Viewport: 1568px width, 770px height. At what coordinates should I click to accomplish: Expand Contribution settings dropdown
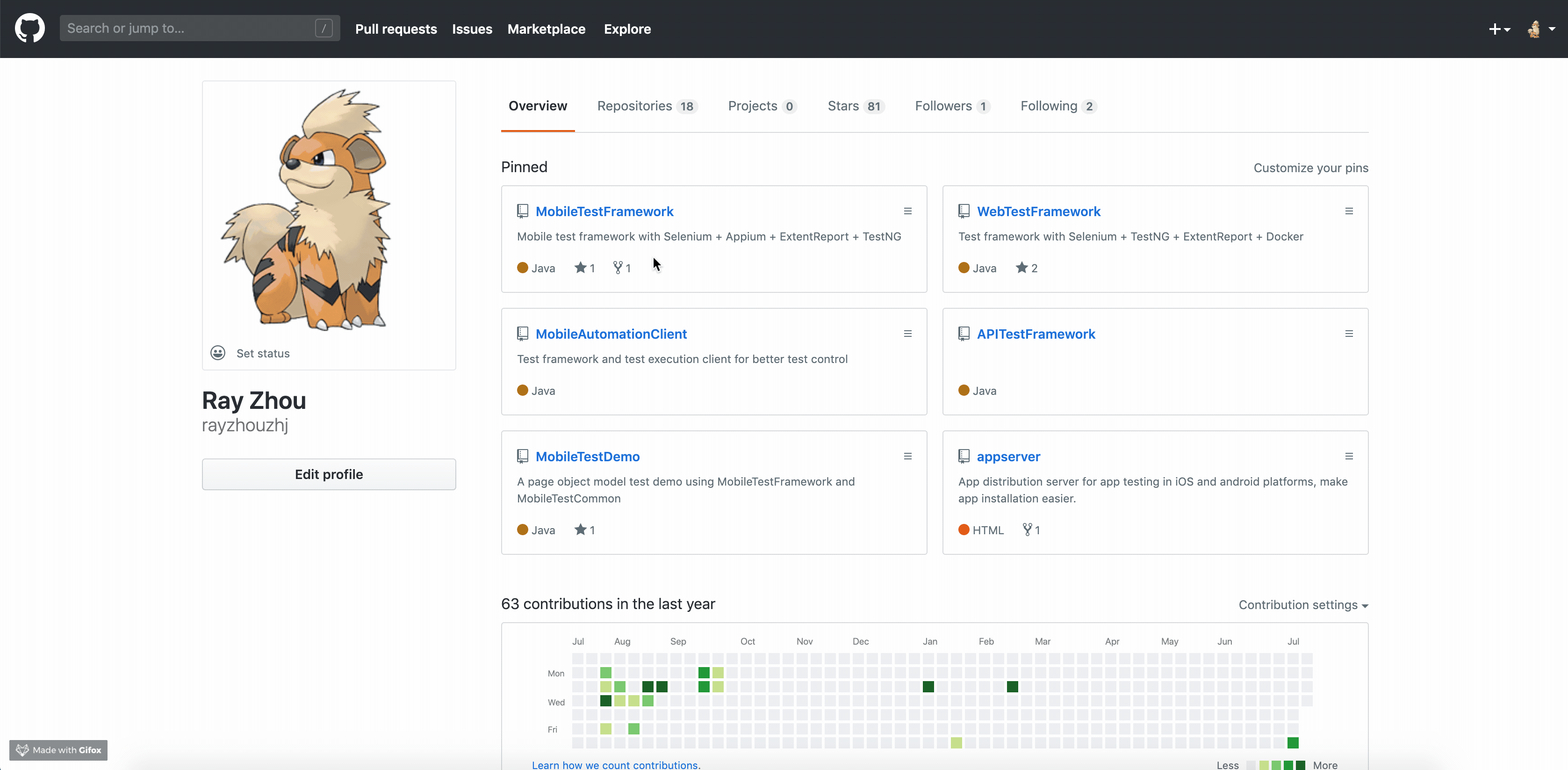[1303, 605]
